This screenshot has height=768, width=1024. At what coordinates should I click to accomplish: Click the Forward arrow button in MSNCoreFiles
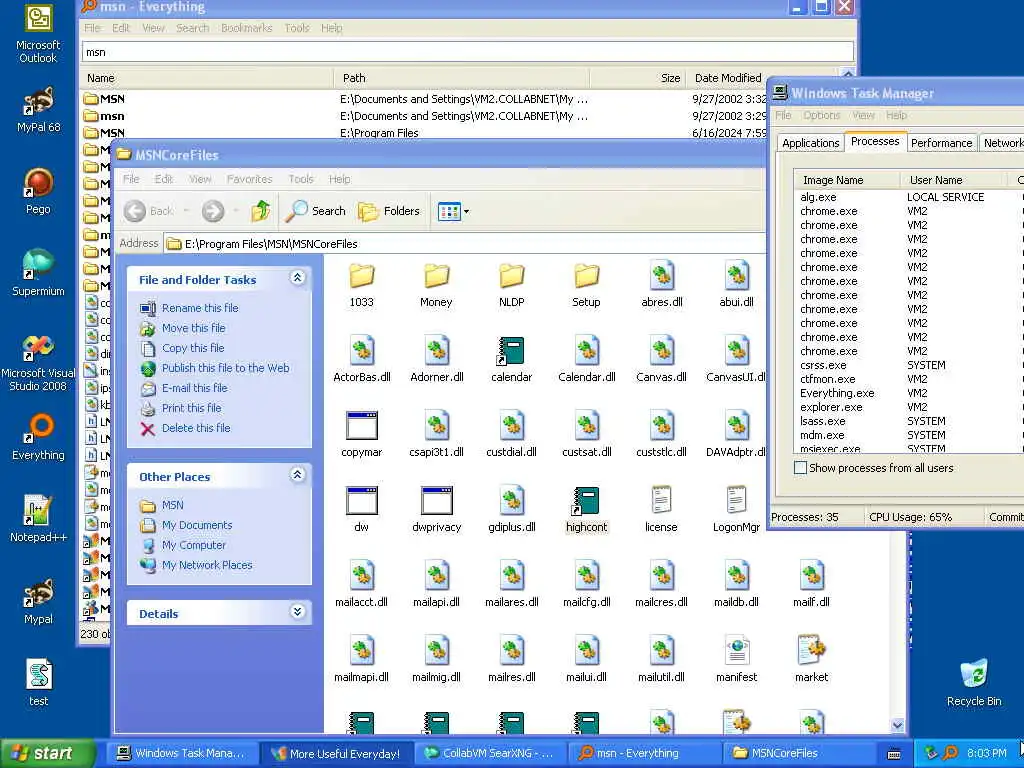click(x=212, y=211)
